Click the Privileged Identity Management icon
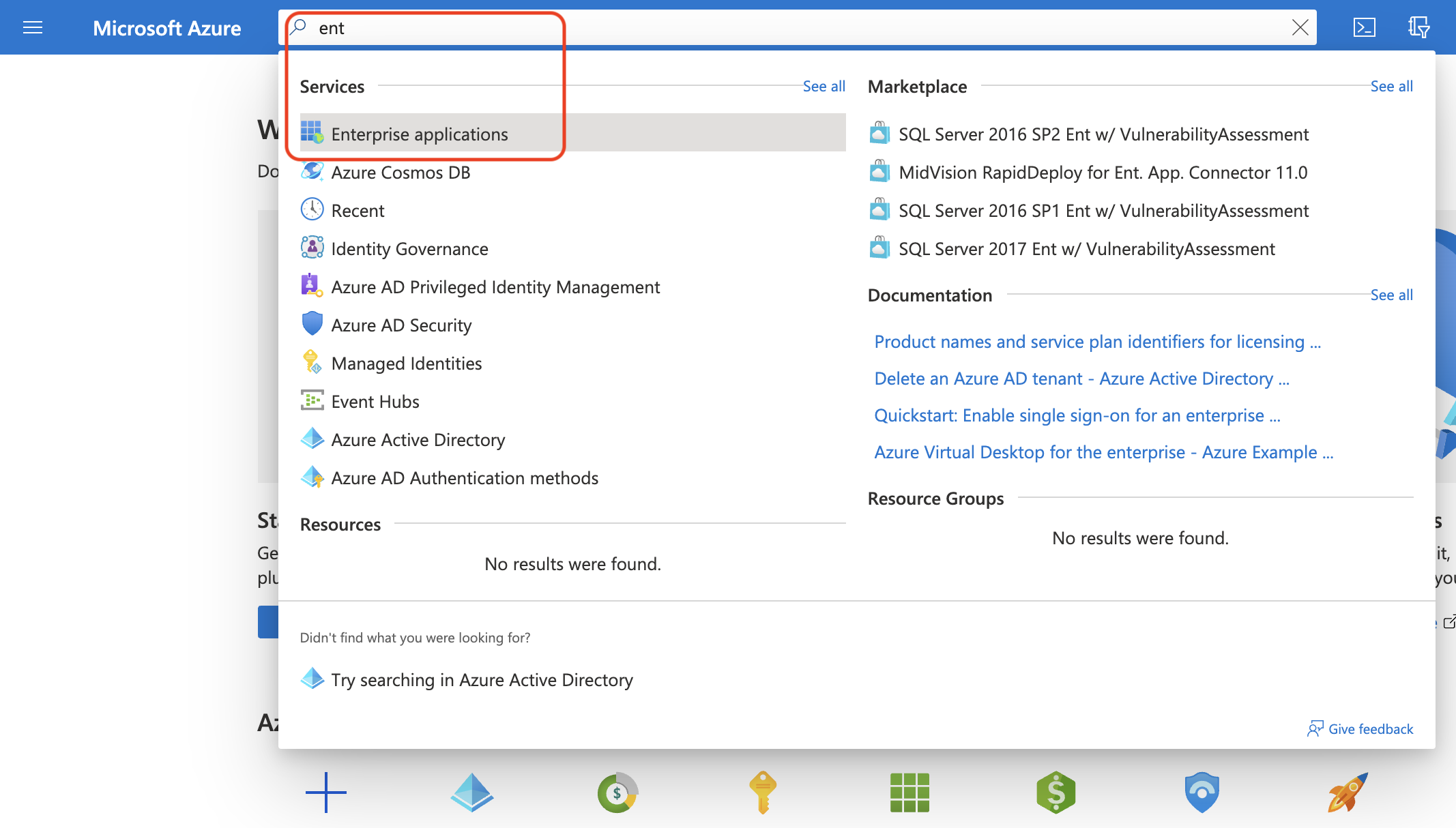The height and width of the screenshot is (828, 1456). pos(312,285)
